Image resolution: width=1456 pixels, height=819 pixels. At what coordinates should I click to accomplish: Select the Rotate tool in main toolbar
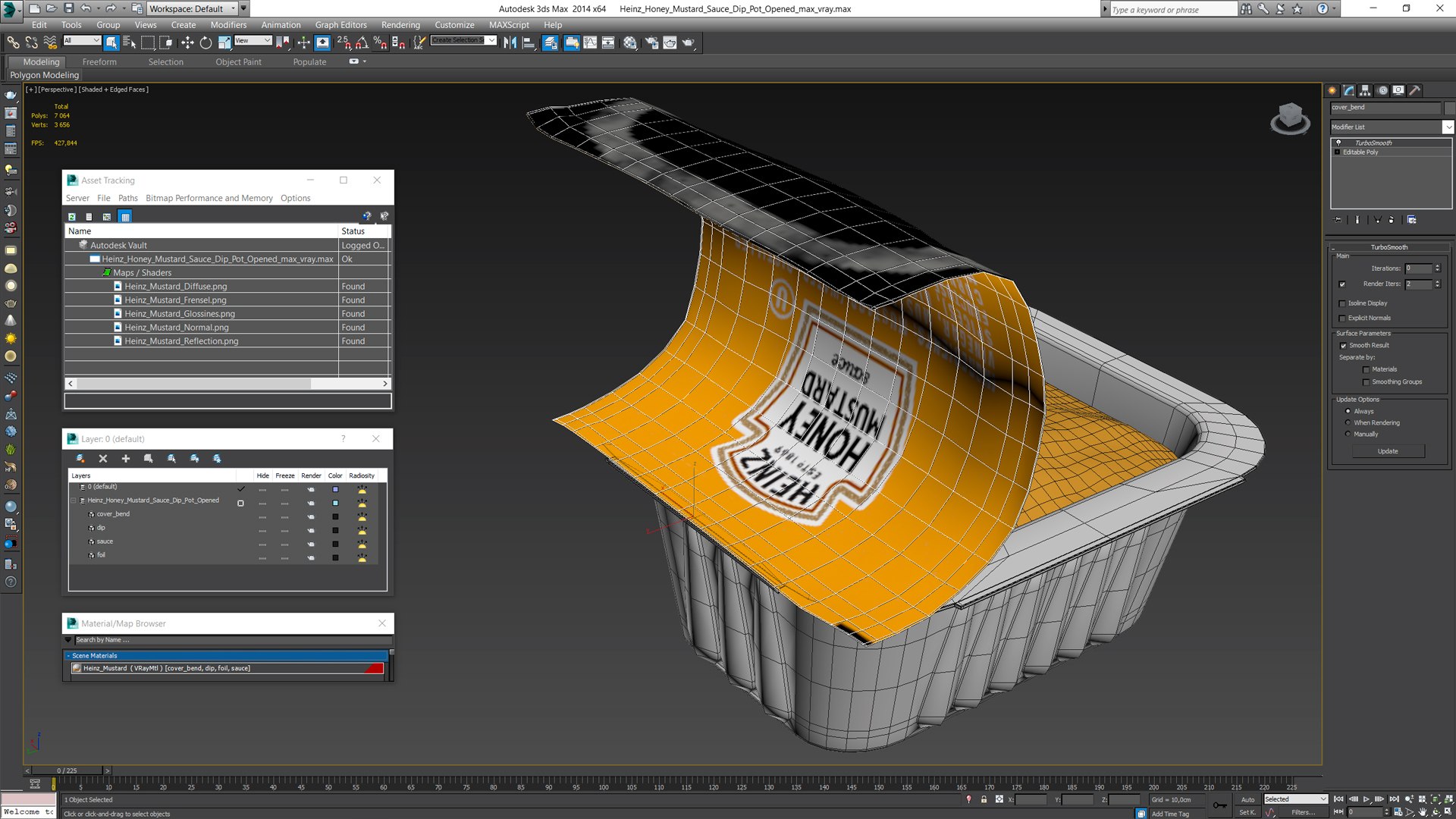206,43
